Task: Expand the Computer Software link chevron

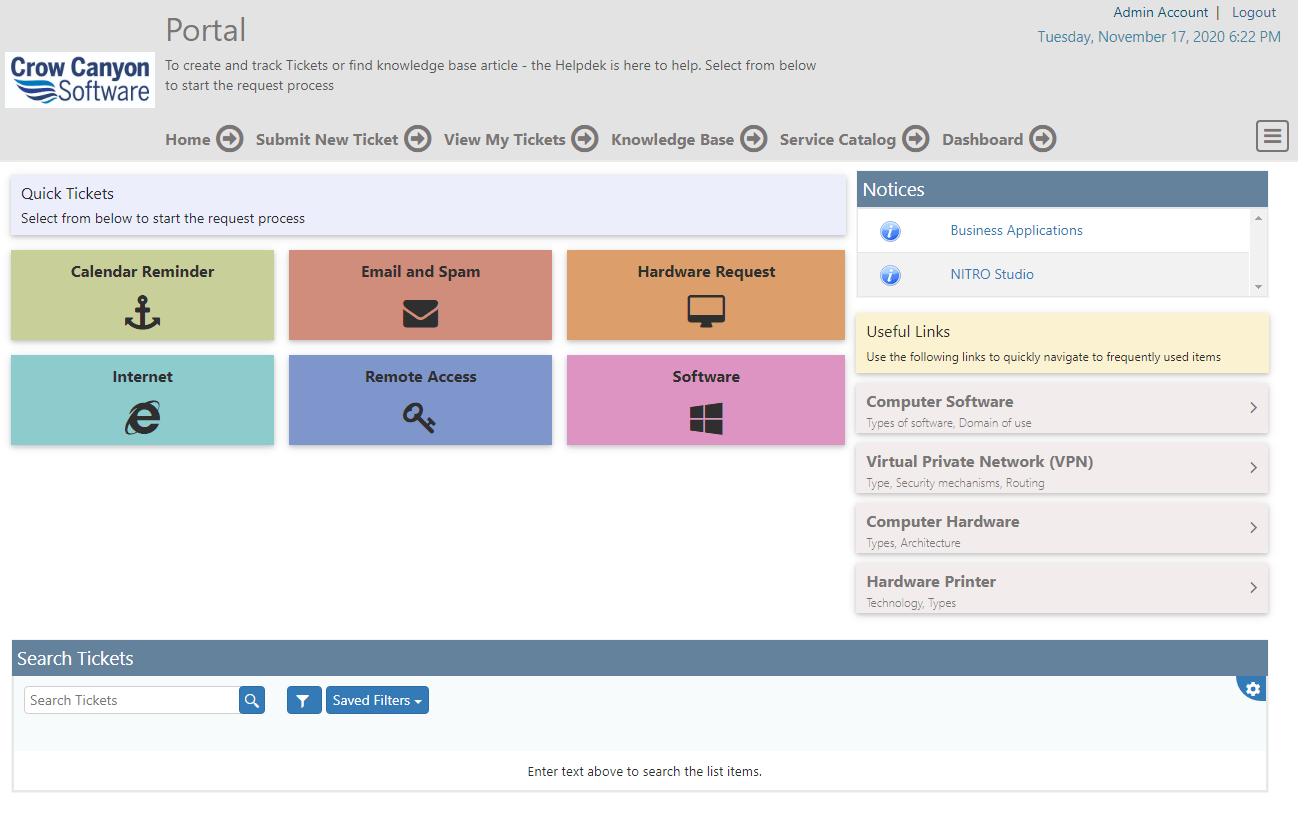Action: point(1253,408)
